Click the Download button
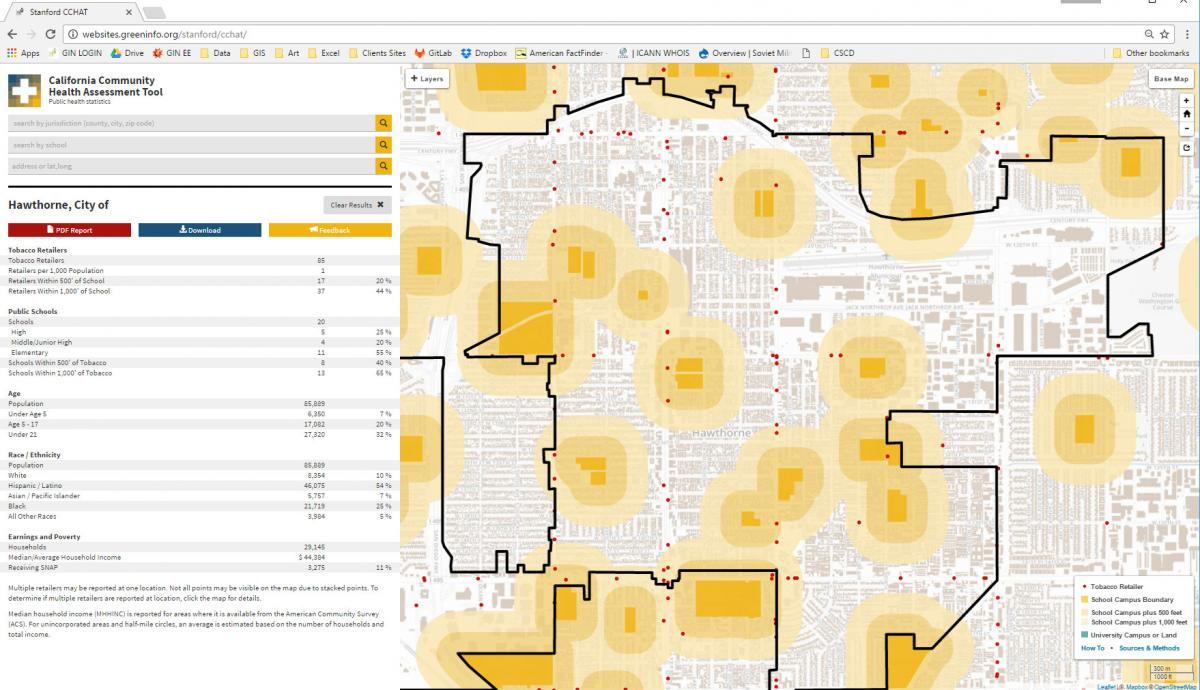Viewport: 1200px width, 690px height. (200, 230)
